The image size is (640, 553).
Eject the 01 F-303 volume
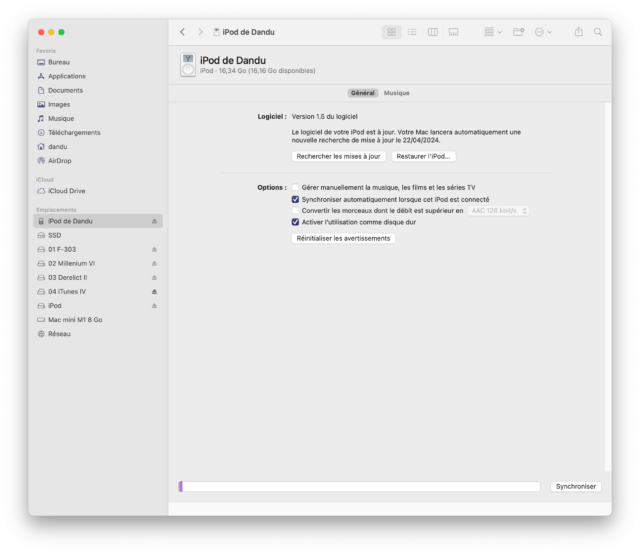point(154,249)
